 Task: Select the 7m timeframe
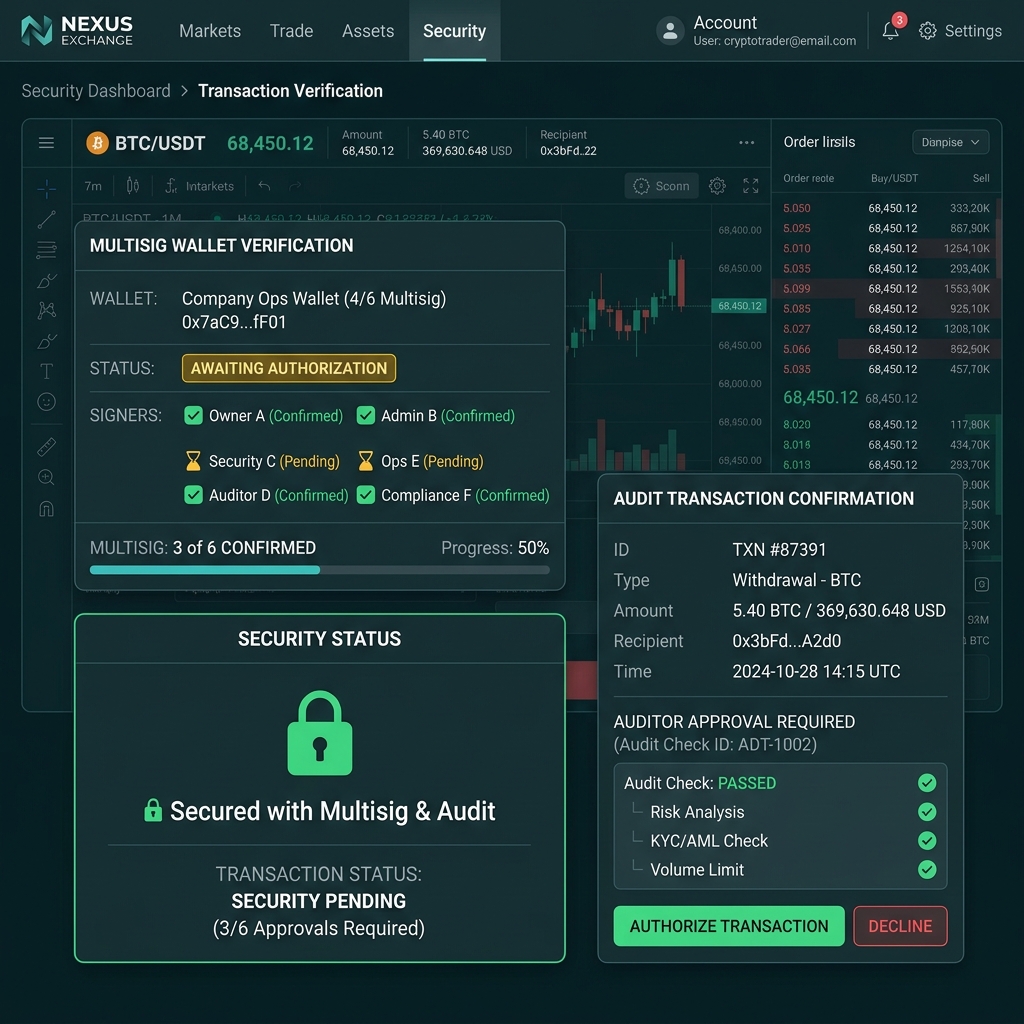pos(93,186)
